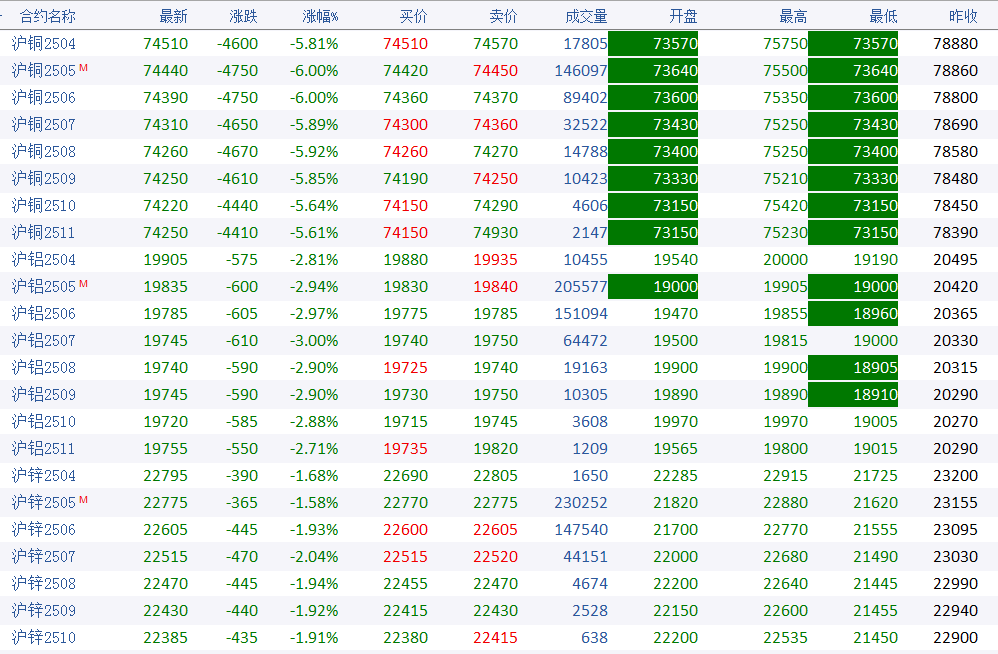Image resolution: width=998 pixels, height=654 pixels.
Task: Click the 最高 column header
Action: click(x=793, y=16)
